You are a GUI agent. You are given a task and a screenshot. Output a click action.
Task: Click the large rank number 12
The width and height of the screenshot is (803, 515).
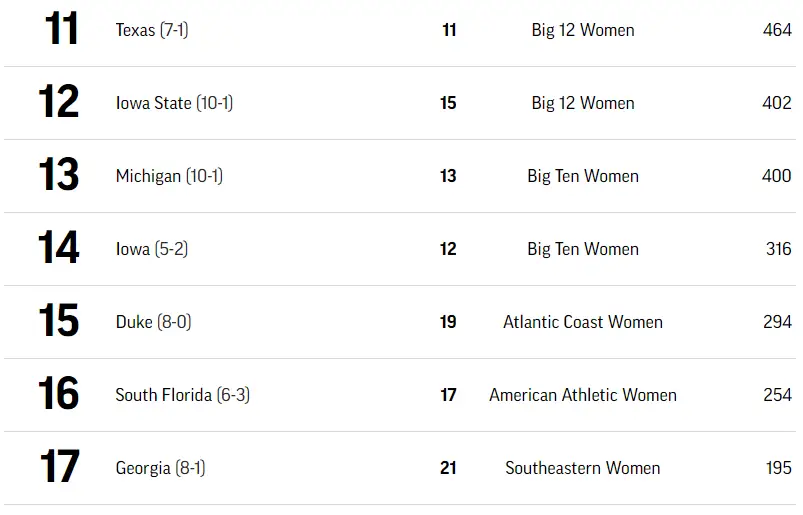coord(59,102)
